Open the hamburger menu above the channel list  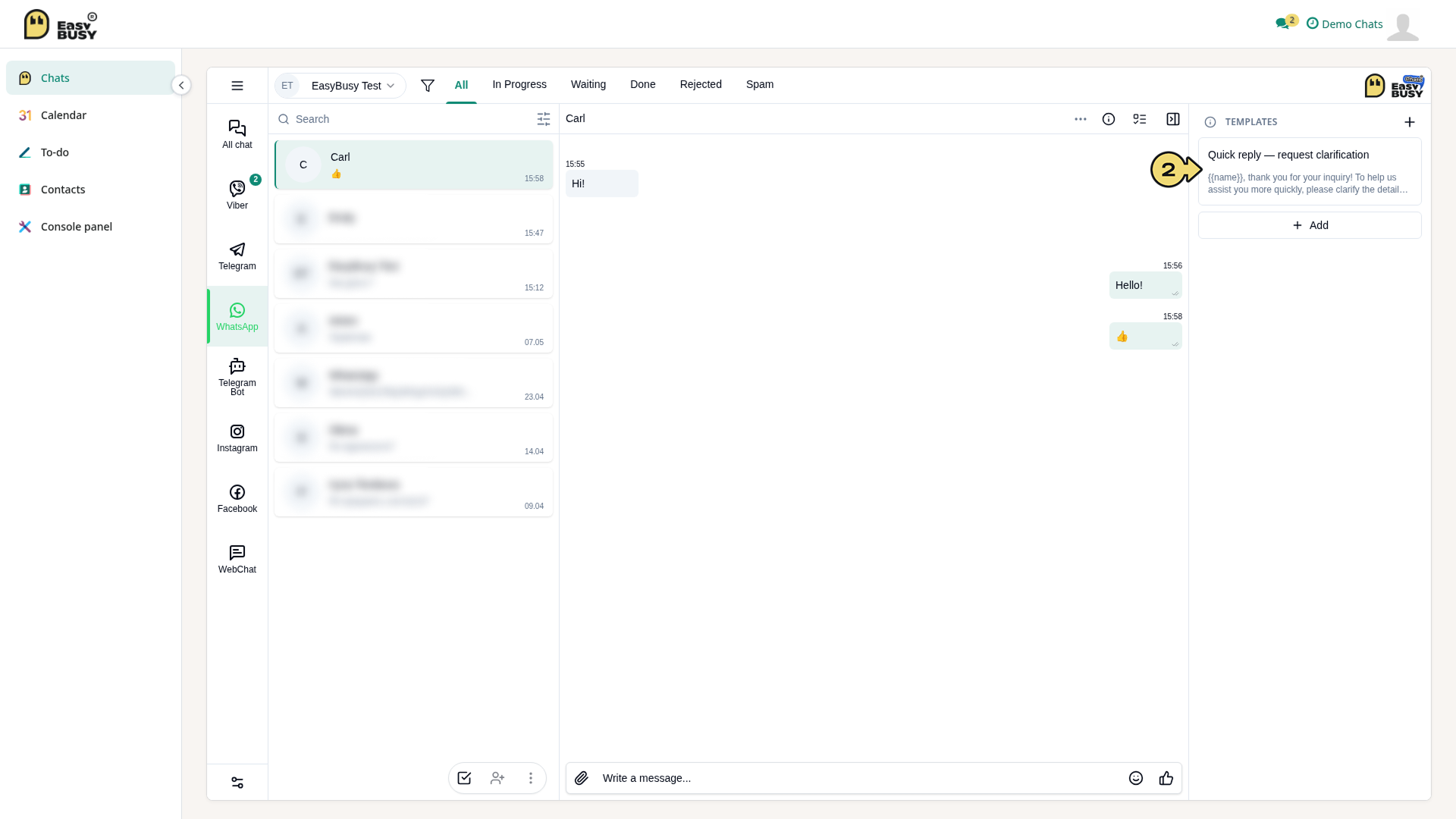[237, 86]
